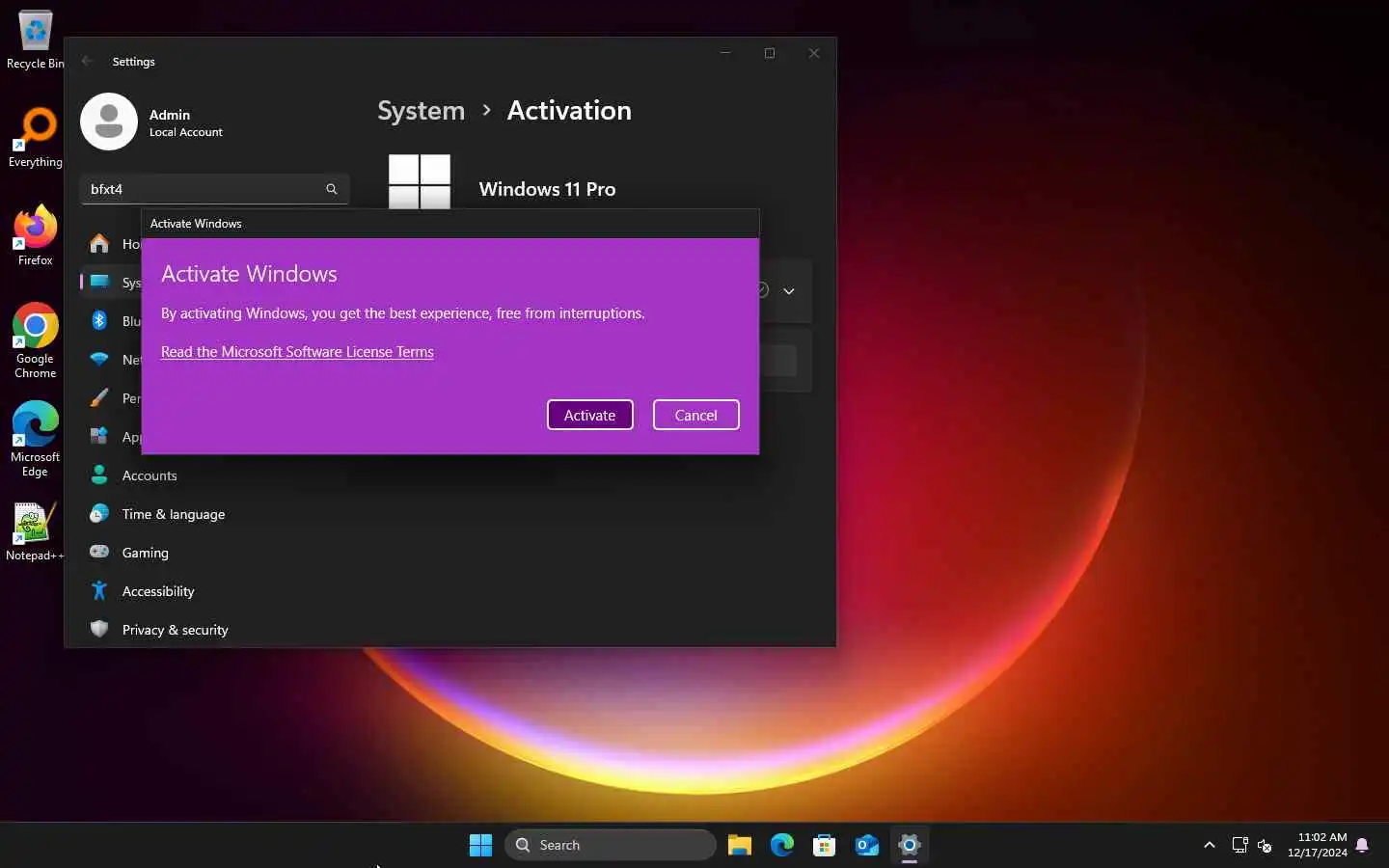
Task: Focus the Settings search field containing bfxt4
Action: point(214,189)
